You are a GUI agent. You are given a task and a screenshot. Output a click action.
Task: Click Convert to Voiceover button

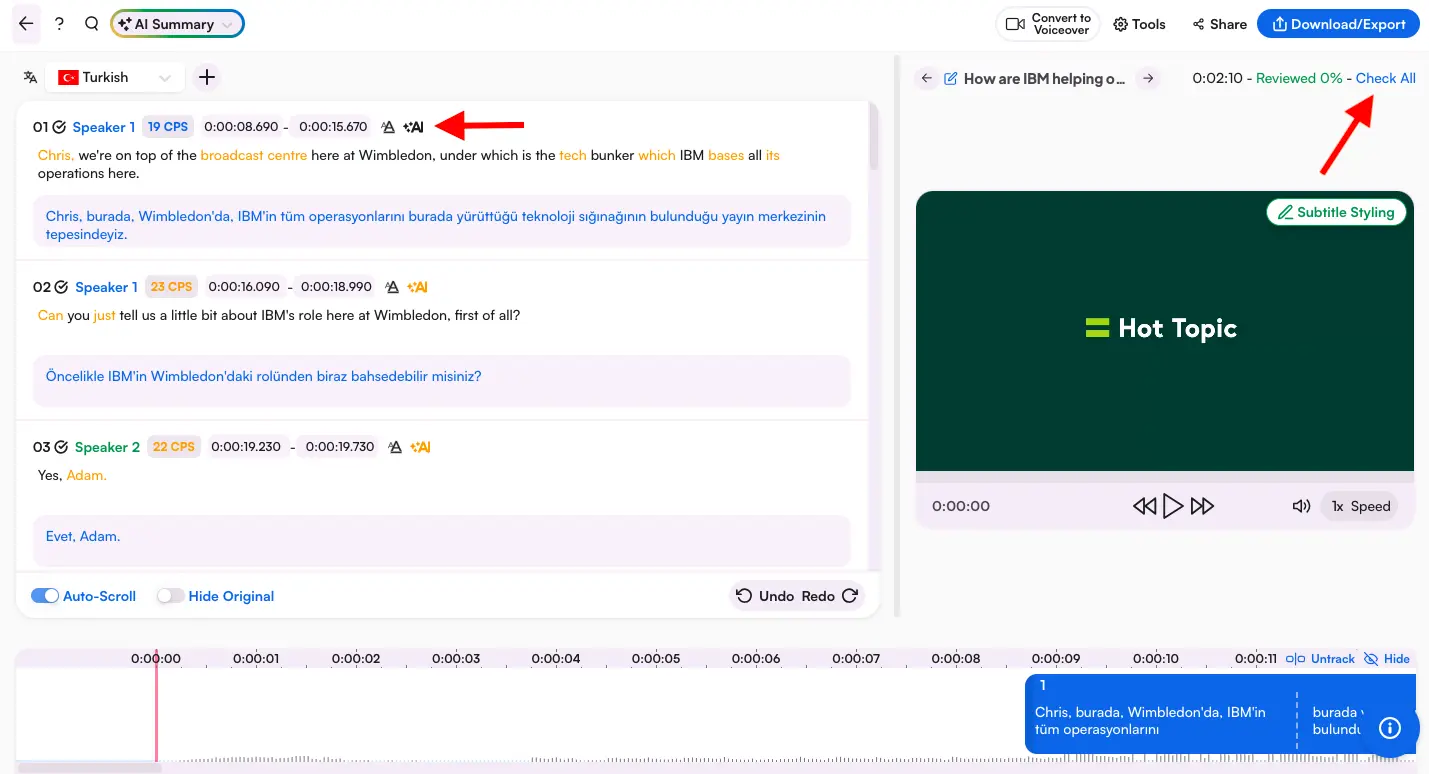(1047, 24)
